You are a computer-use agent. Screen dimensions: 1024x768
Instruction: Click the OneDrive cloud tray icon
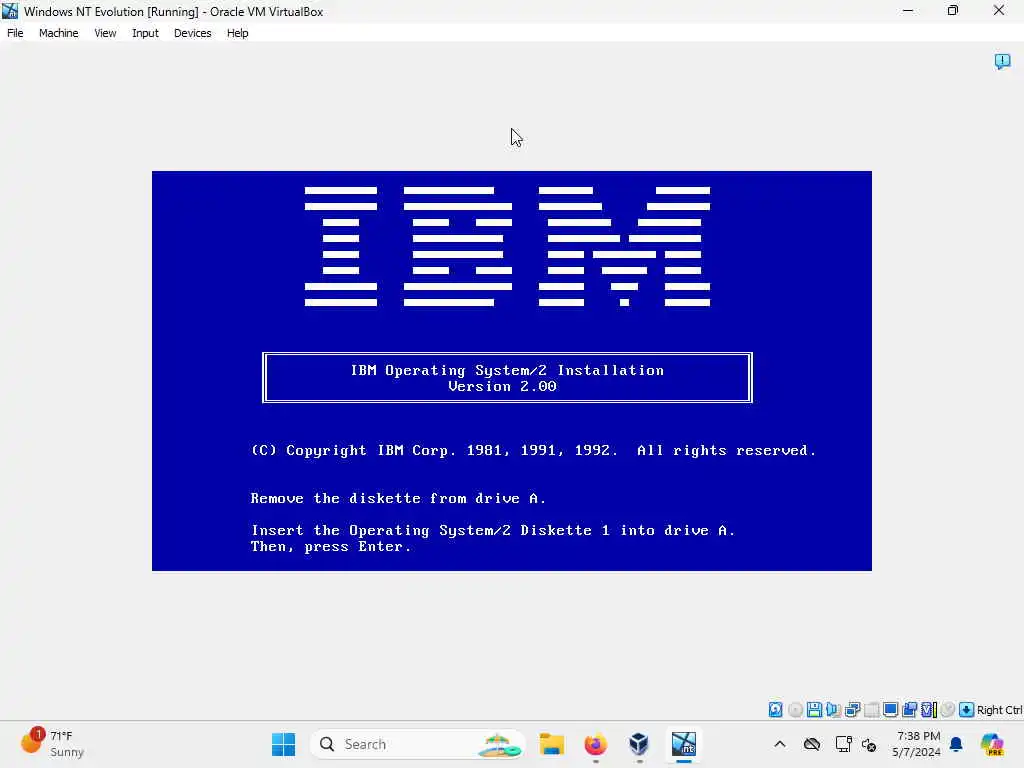point(812,744)
